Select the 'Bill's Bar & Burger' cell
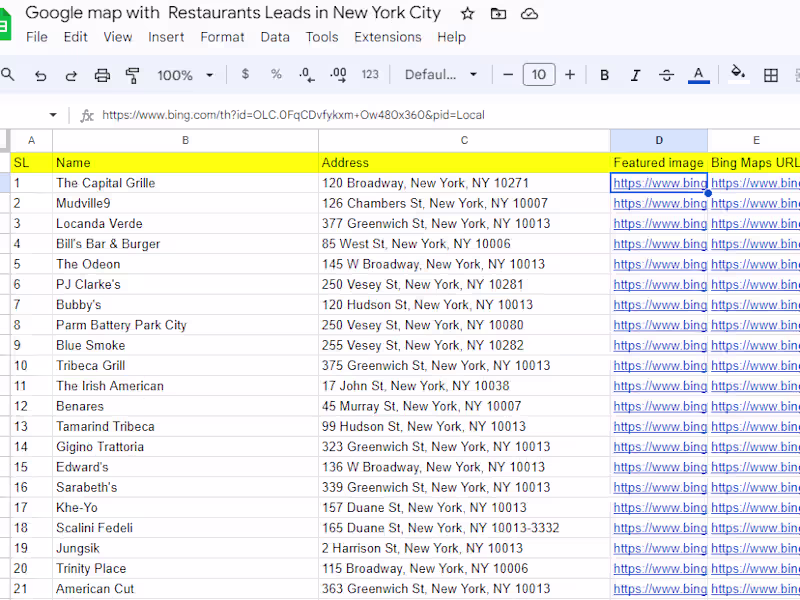The image size is (800, 600). (x=185, y=244)
